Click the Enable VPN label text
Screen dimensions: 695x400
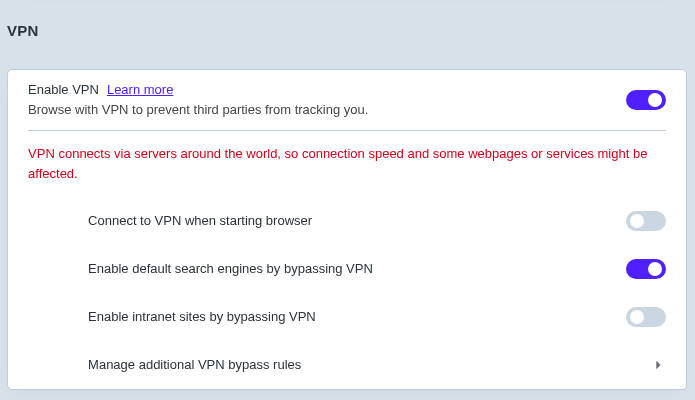(x=63, y=90)
